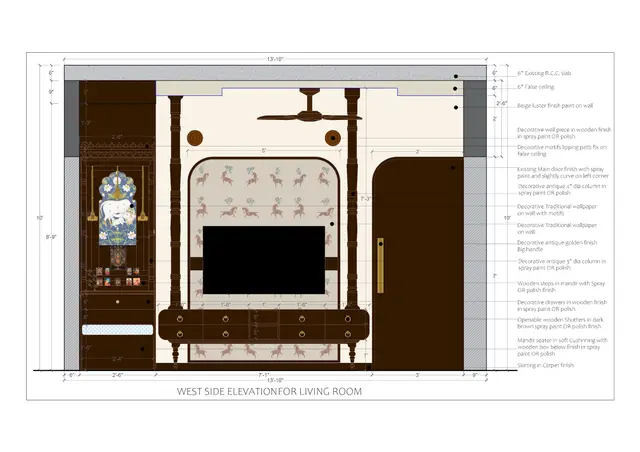Click the top 13'-10" dimension label

[275, 59]
